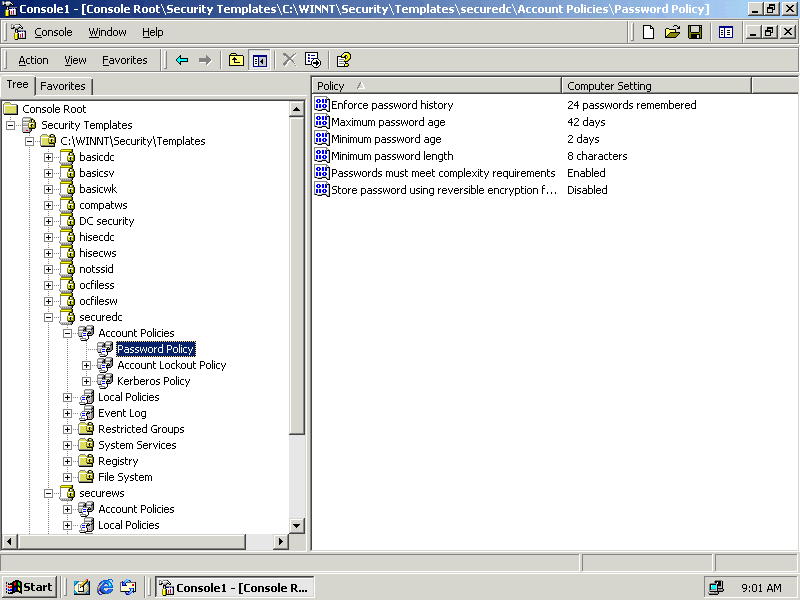
Task: Click the Back arrow toolbar icon
Action: tap(181, 60)
